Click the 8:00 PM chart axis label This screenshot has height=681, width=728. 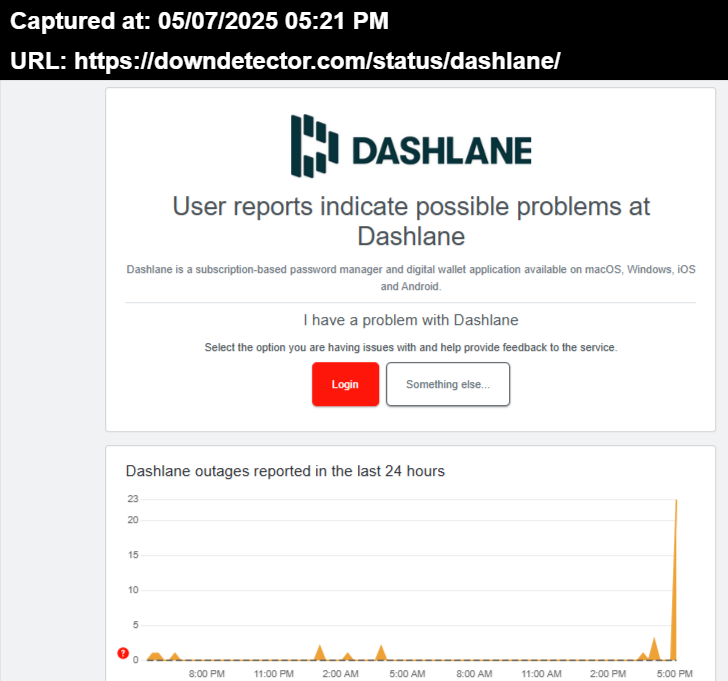coord(207,673)
